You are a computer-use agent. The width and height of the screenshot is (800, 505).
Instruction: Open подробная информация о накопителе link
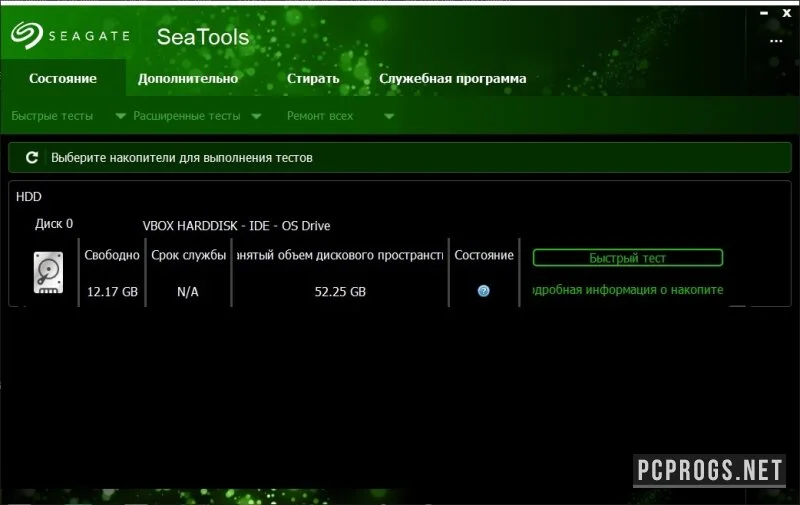click(628, 290)
